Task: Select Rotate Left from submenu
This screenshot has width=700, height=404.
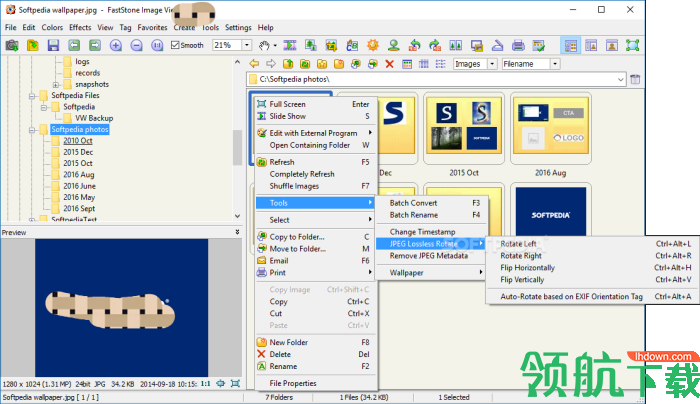Action: (593, 244)
